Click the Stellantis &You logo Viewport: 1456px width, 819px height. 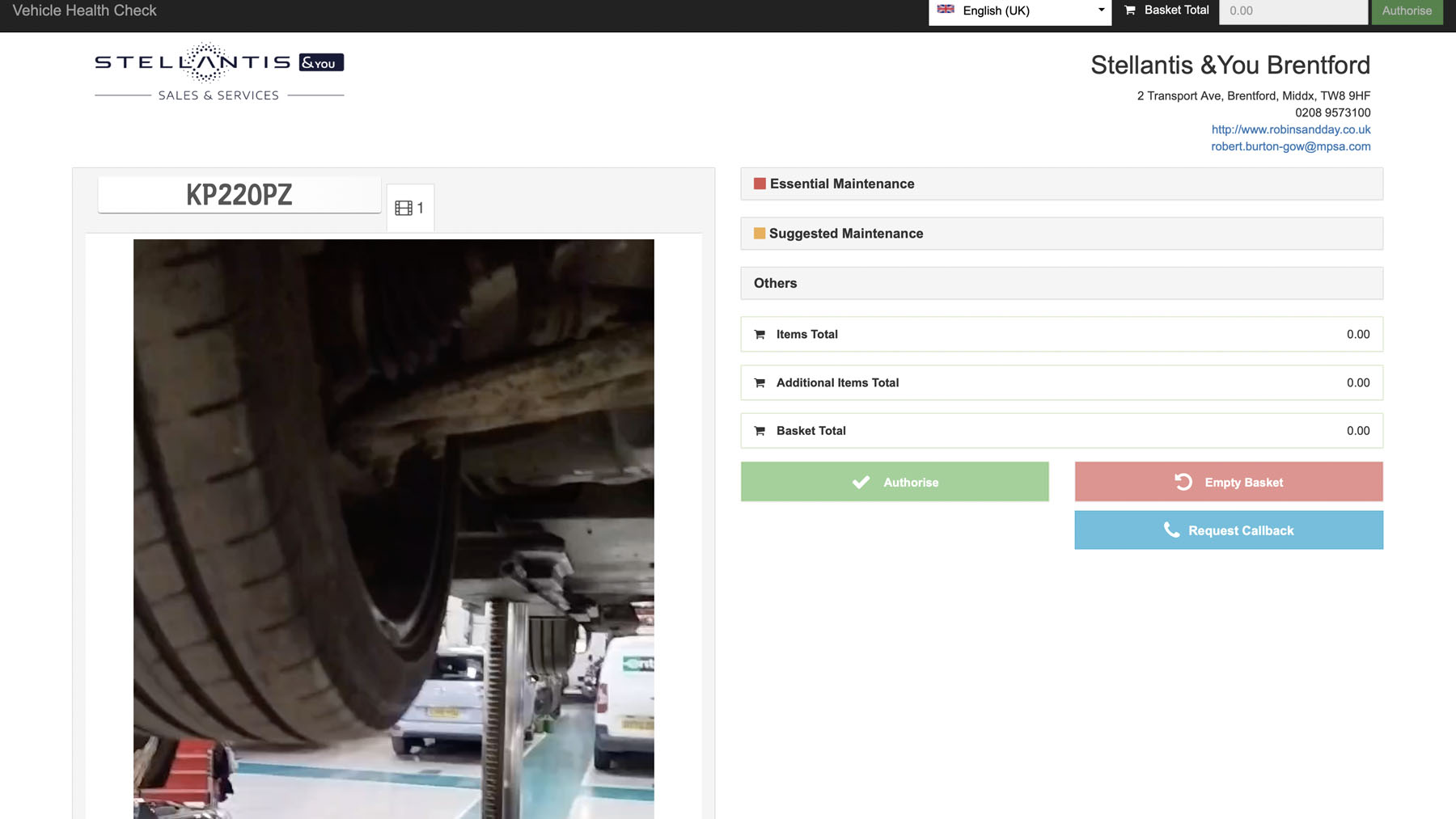pos(219,73)
